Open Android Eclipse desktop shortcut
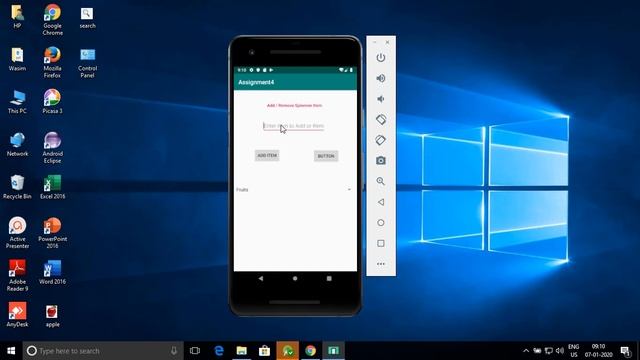 pos(52,147)
